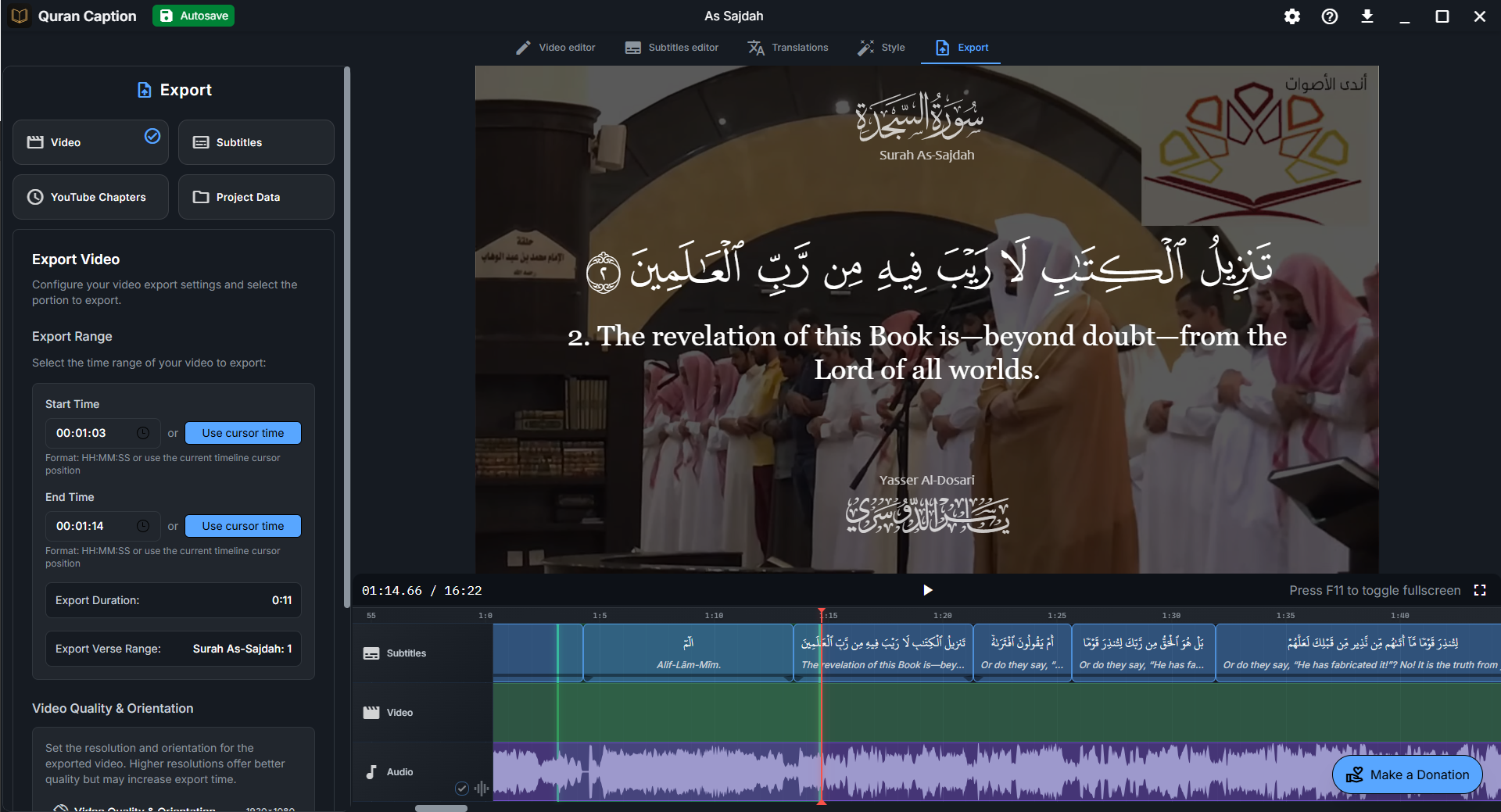The width and height of the screenshot is (1501, 812).
Task: Open the help question mark icon
Action: [x=1330, y=16]
